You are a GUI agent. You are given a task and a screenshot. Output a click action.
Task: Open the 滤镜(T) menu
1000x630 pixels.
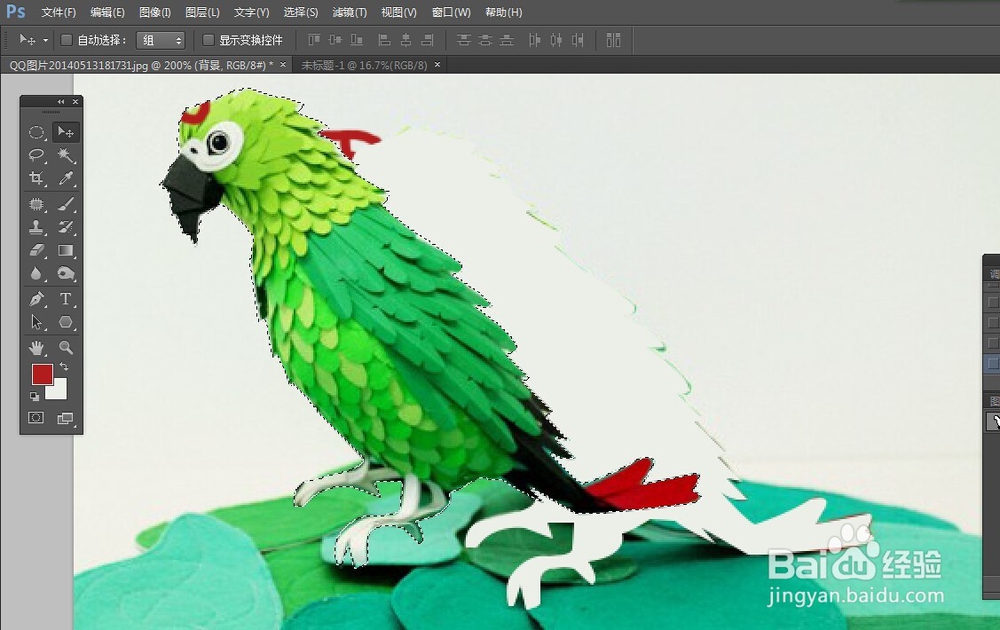[x=349, y=12]
